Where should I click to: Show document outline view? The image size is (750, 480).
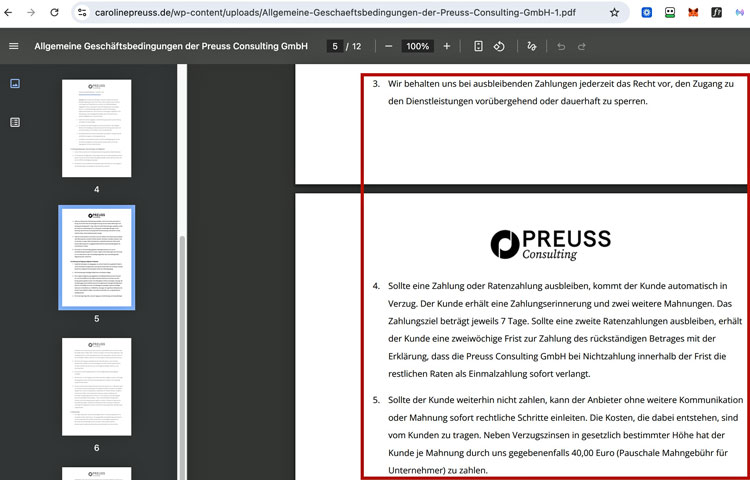point(15,122)
